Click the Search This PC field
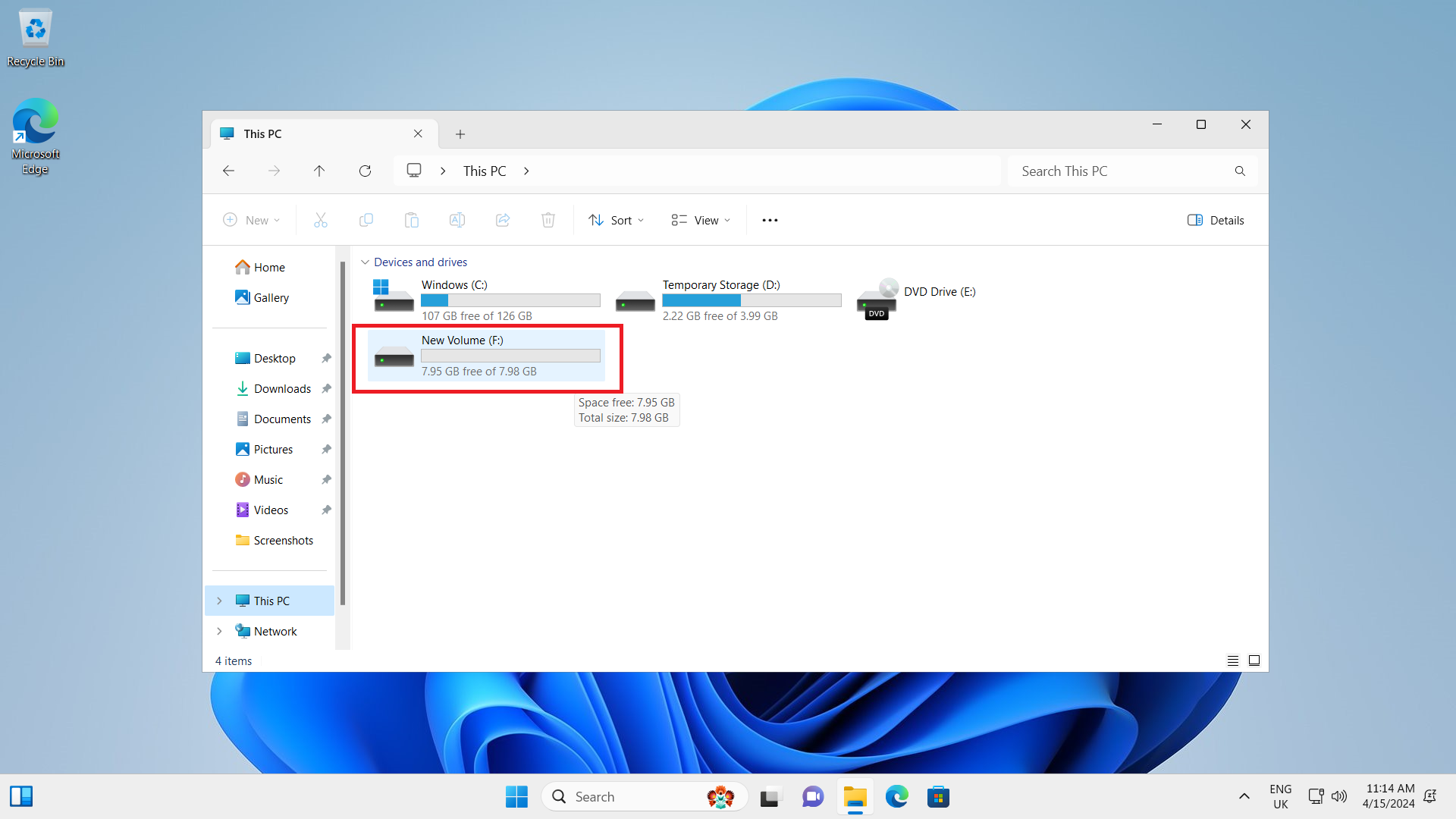This screenshot has height=819, width=1456. tap(1122, 171)
